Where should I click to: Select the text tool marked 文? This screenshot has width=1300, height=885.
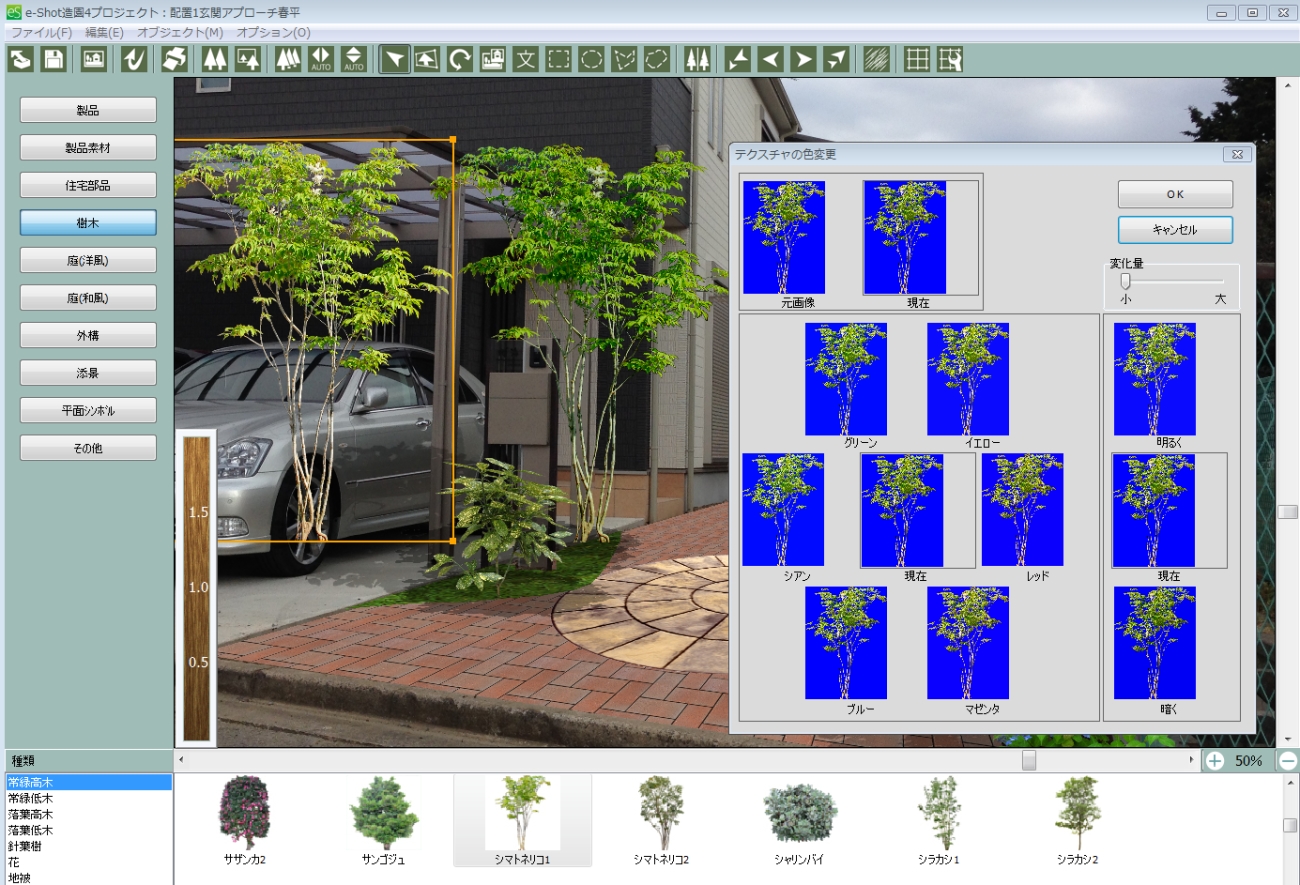tap(526, 59)
